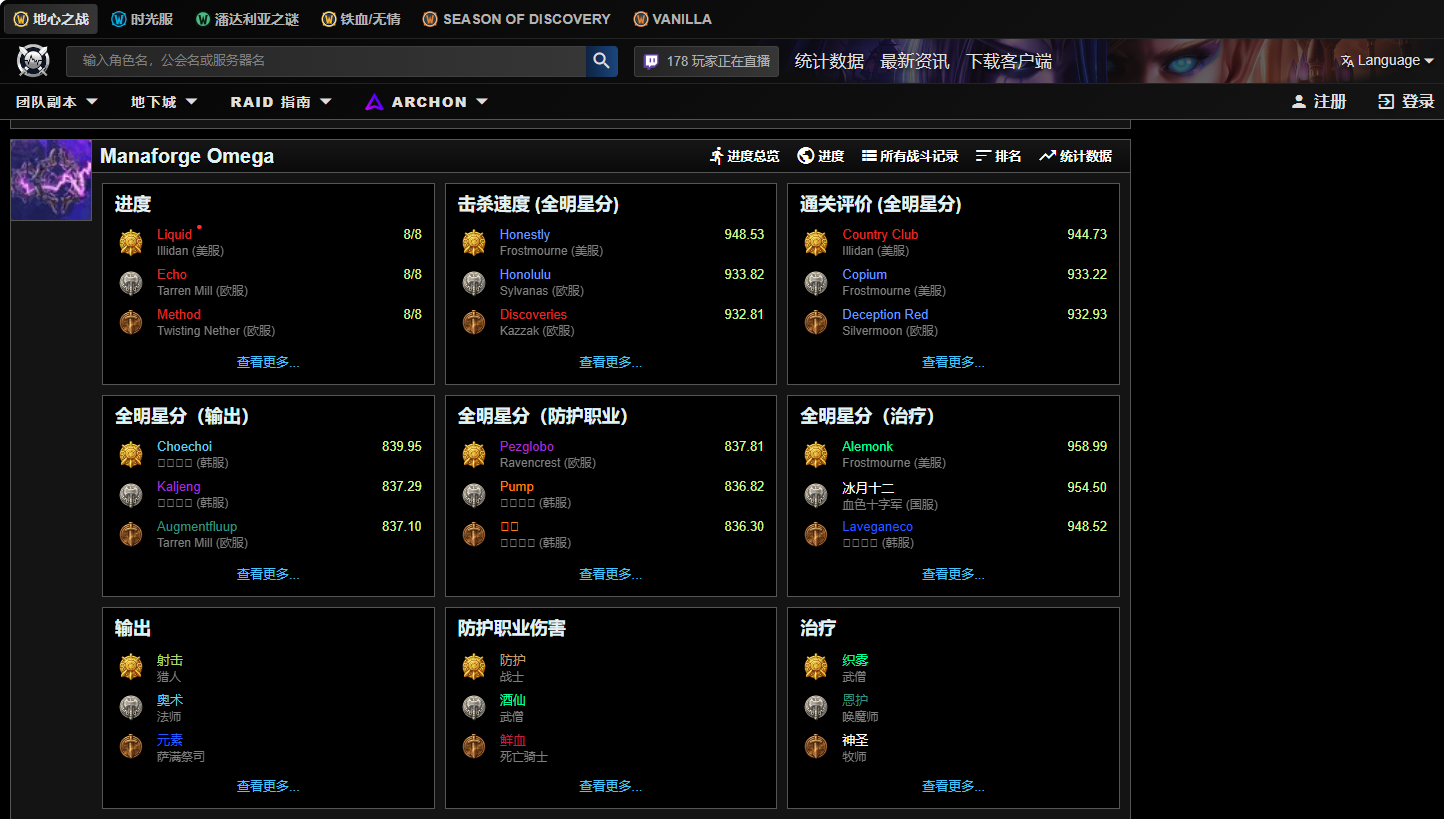This screenshot has width=1444, height=819.
Task: Open the ARCHON dropdown menu
Action: point(427,102)
